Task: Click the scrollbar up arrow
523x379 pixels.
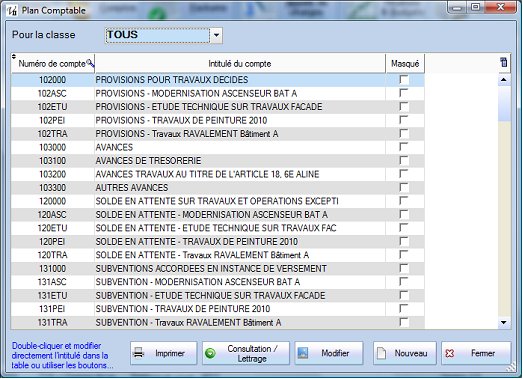Action: [504, 79]
